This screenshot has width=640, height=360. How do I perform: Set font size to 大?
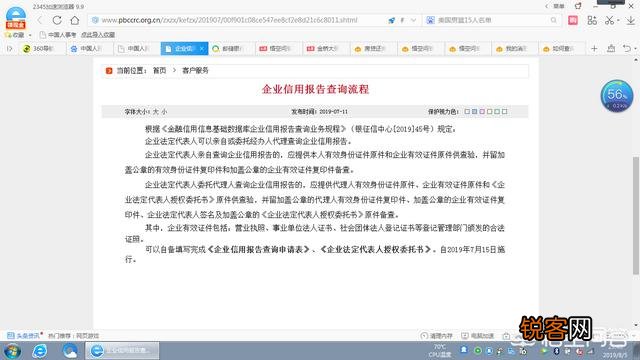click(x=156, y=111)
